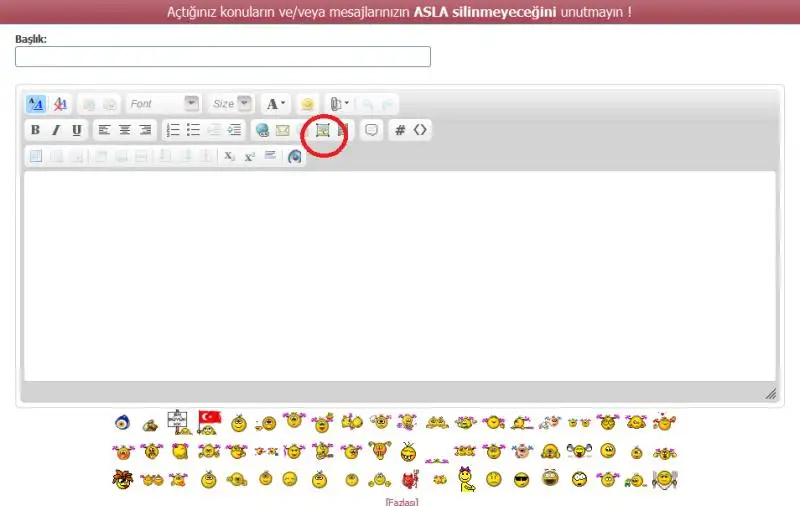Viewport: 800px width, 506px height.
Task: Open the smiley insert menu in the toolbar
Action: [x=308, y=104]
